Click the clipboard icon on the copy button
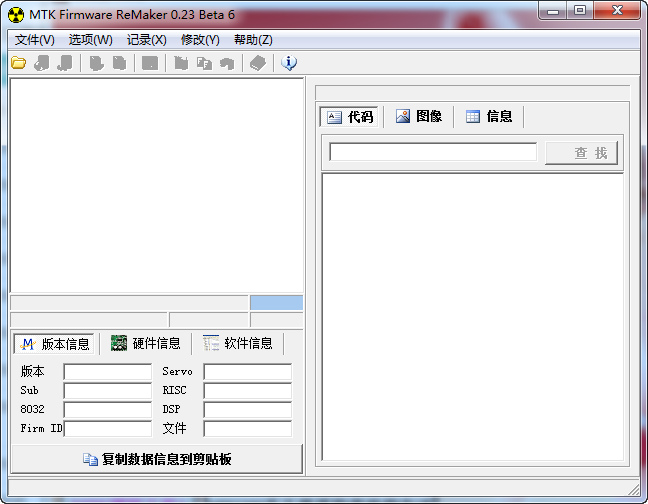Screen dimensions: 648x504 pyautogui.click(x=90, y=459)
